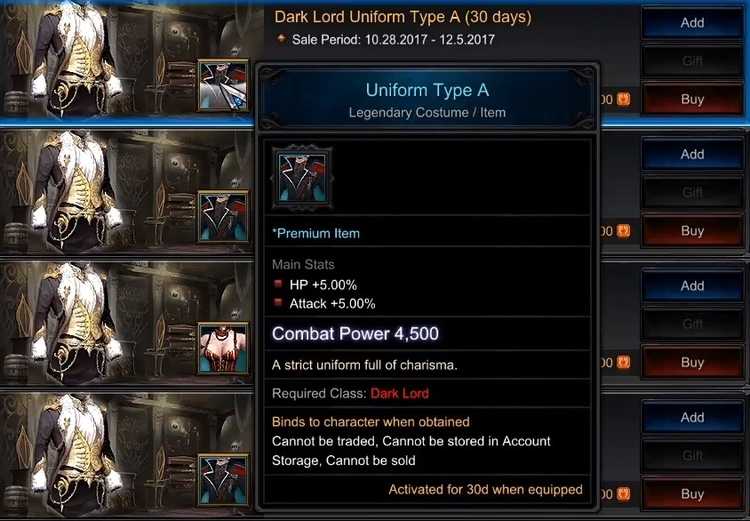Click the first row's costume item icon

(223, 85)
